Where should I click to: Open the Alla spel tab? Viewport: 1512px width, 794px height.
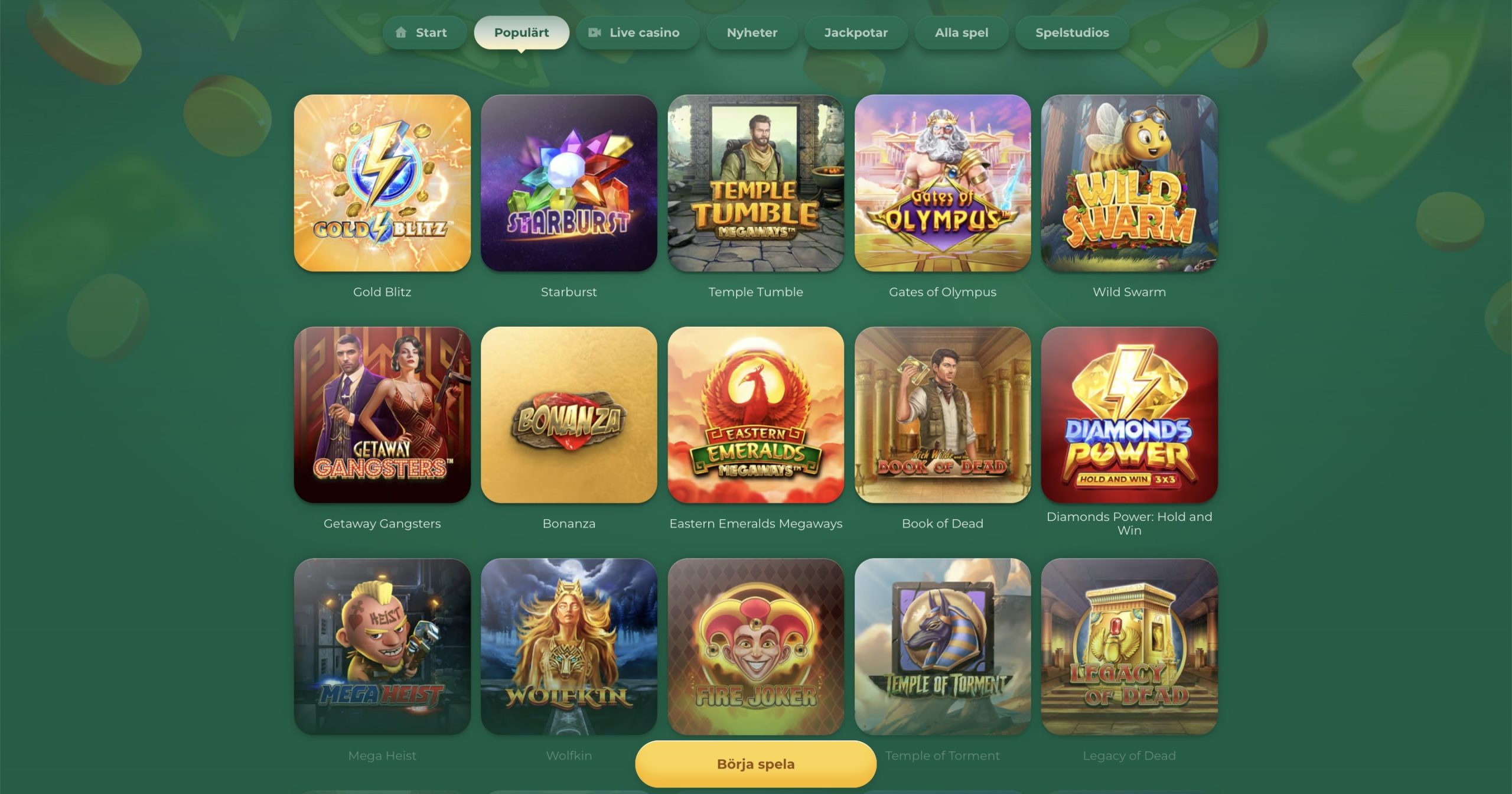pyautogui.click(x=962, y=32)
